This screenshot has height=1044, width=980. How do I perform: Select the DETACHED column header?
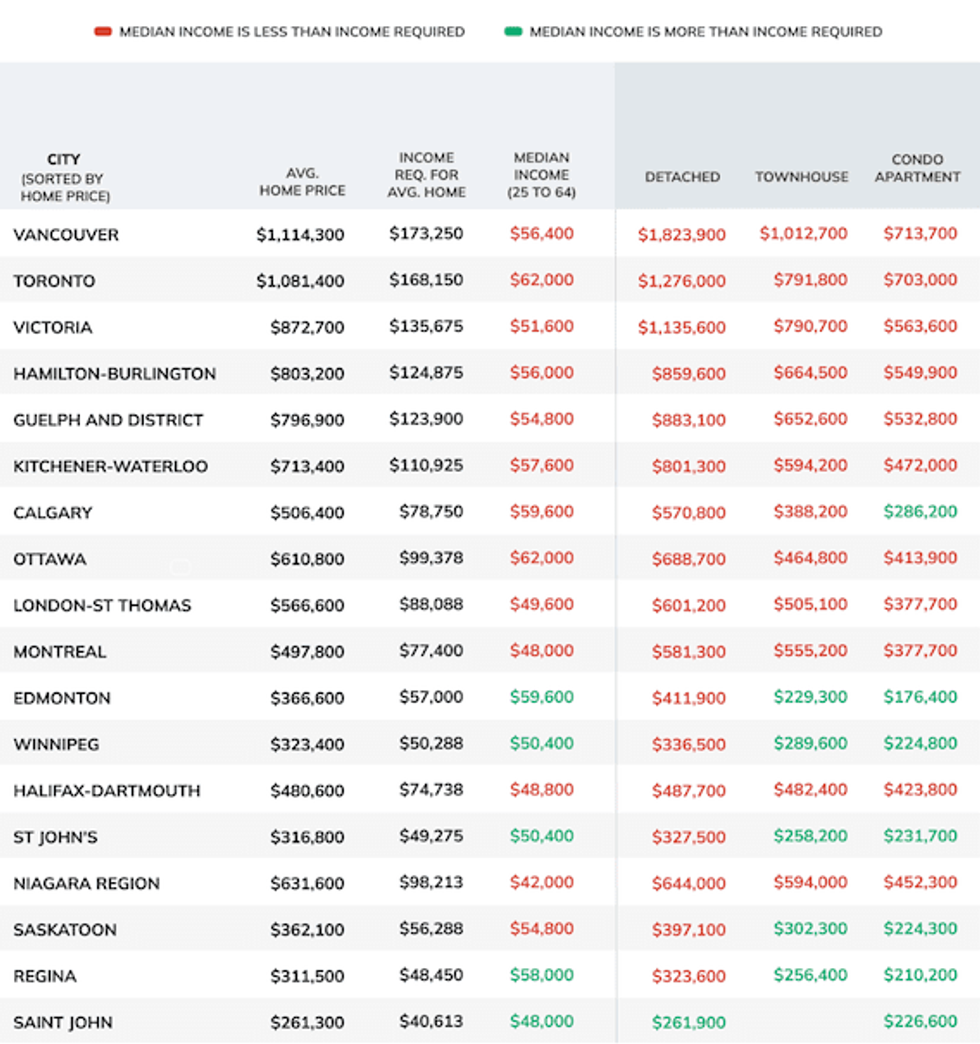tap(682, 176)
